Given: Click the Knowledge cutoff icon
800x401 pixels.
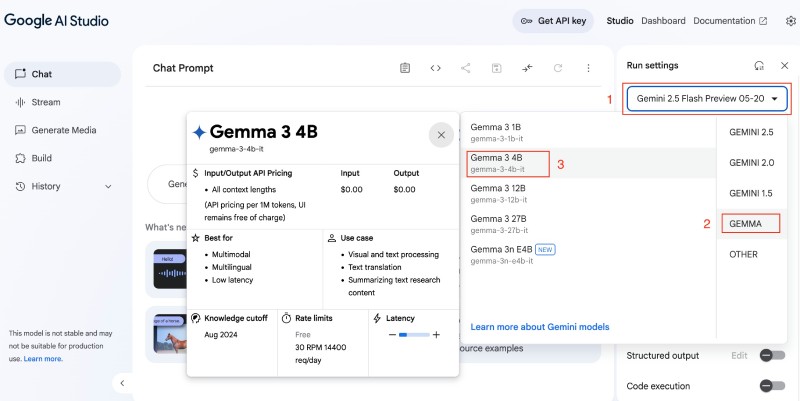Looking at the screenshot, I should tap(195, 318).
